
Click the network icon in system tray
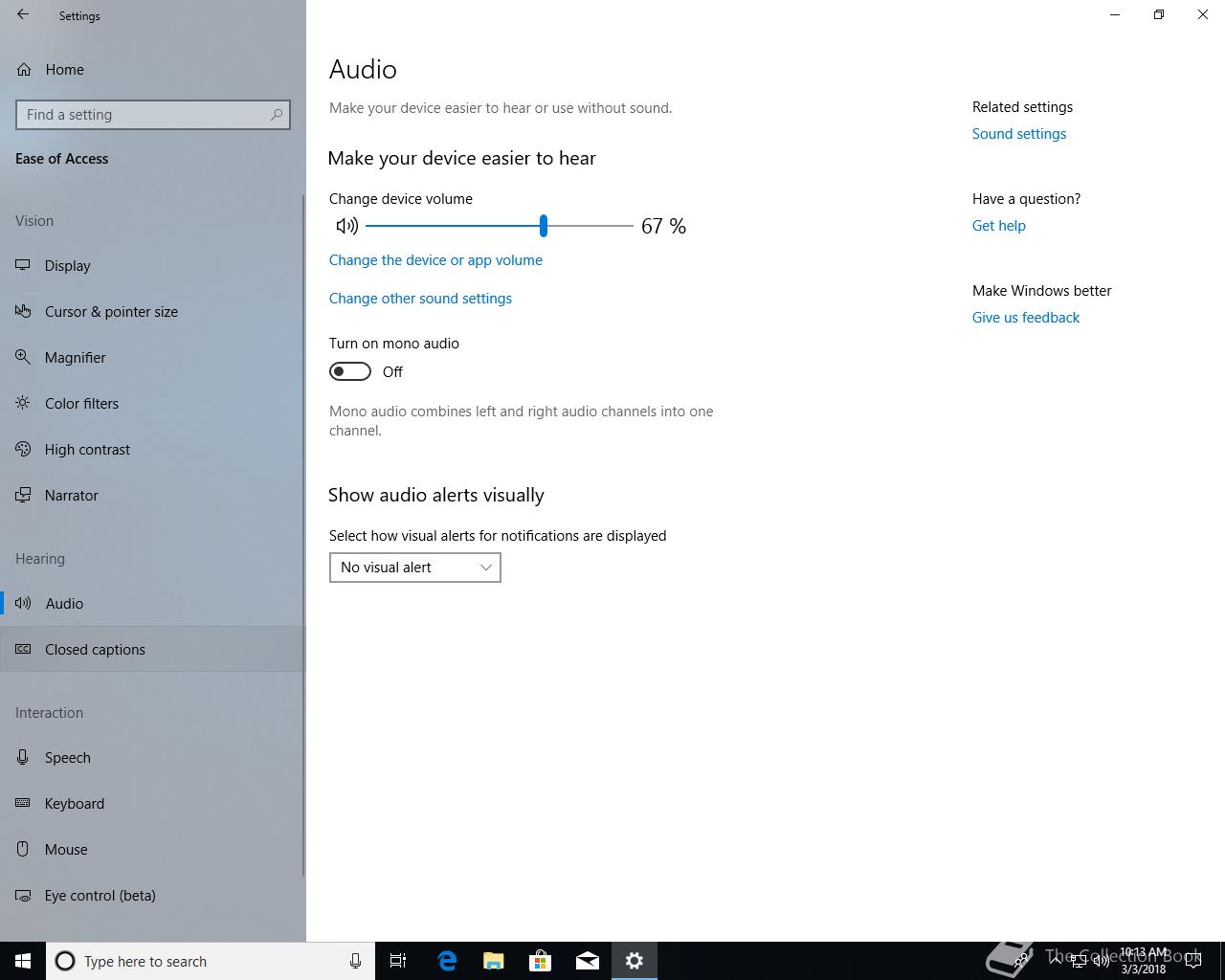coord(1079,961)
